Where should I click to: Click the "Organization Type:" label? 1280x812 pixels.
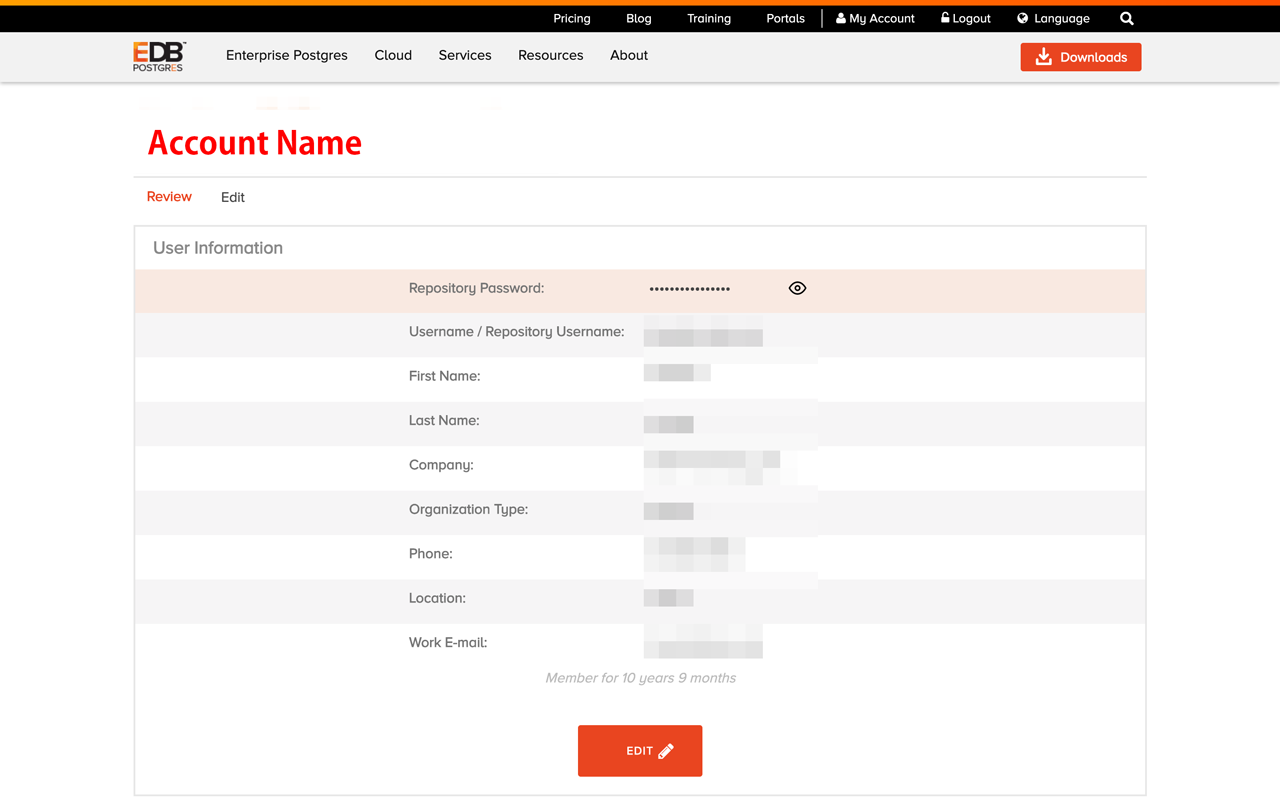tap(468, 509)
